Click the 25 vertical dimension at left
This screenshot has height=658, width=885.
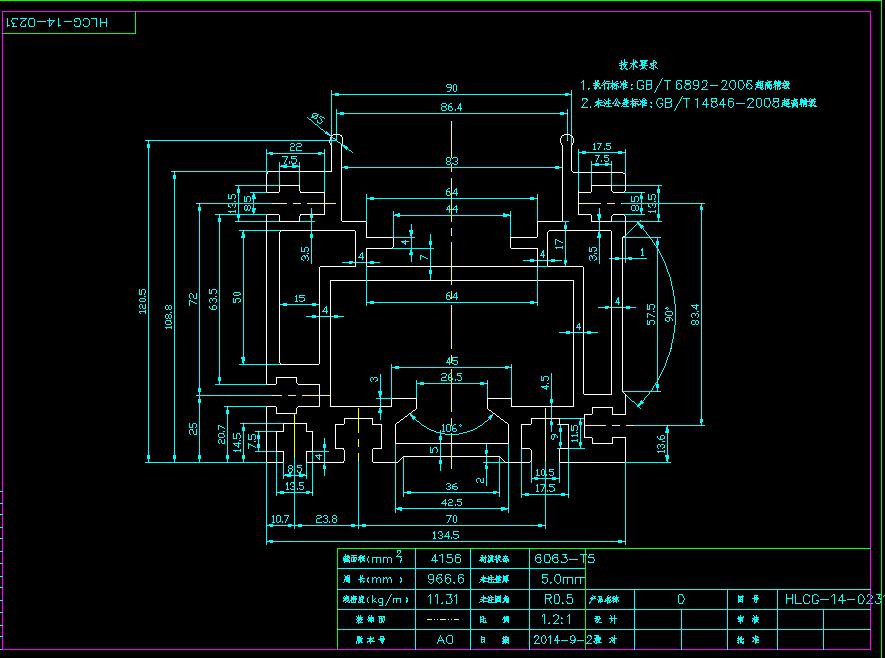[193, 429]
